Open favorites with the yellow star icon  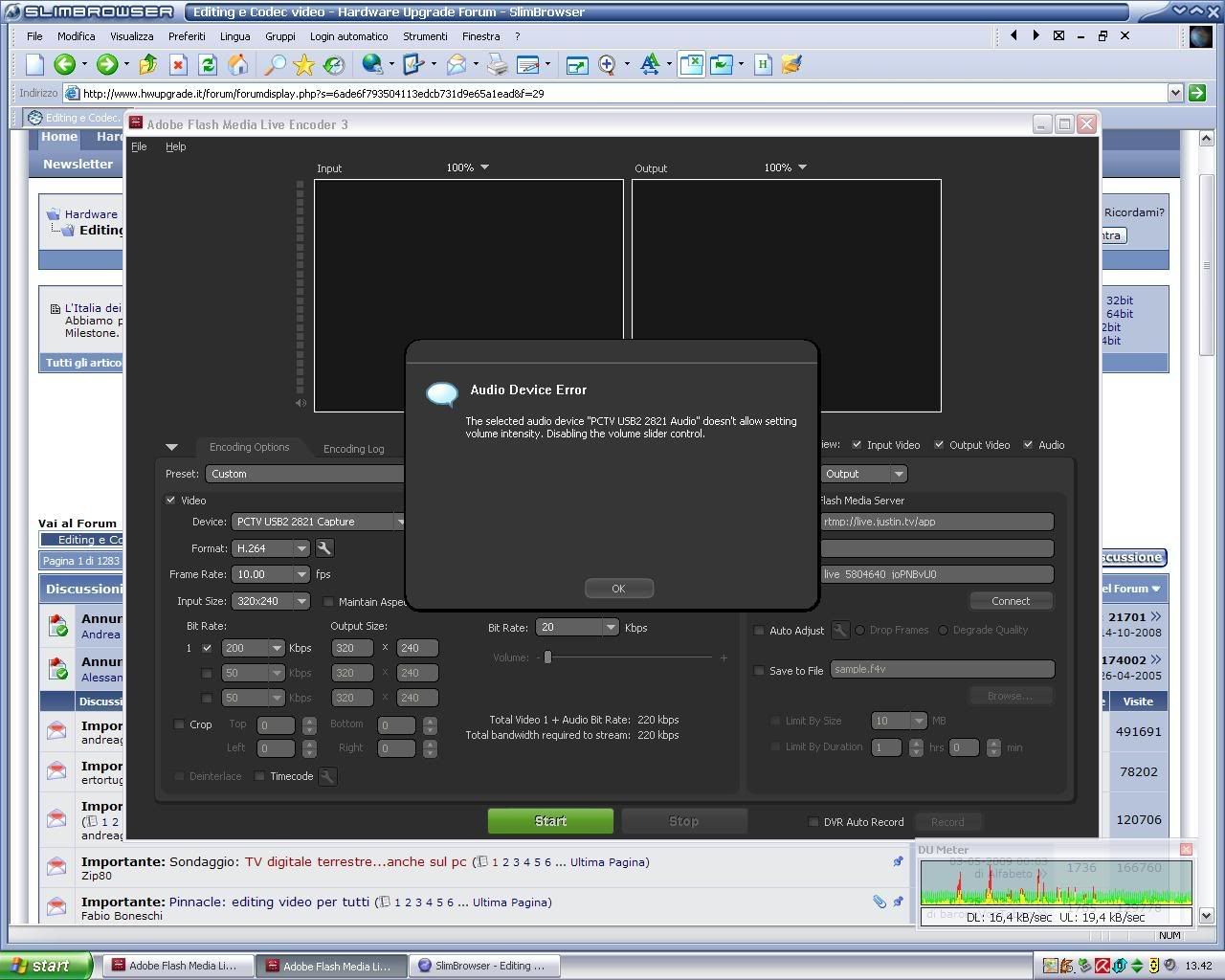point(304,64)
